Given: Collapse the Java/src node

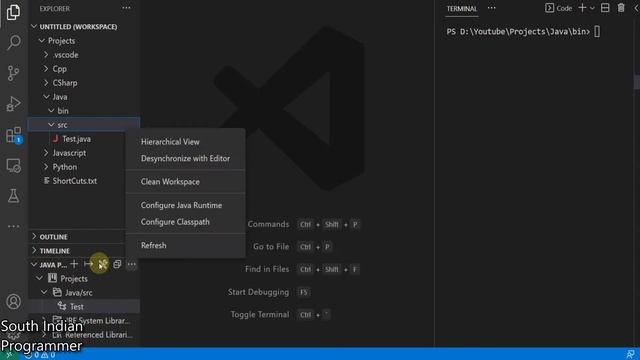Looking at the screenshot, I should [x=44, y=292].
